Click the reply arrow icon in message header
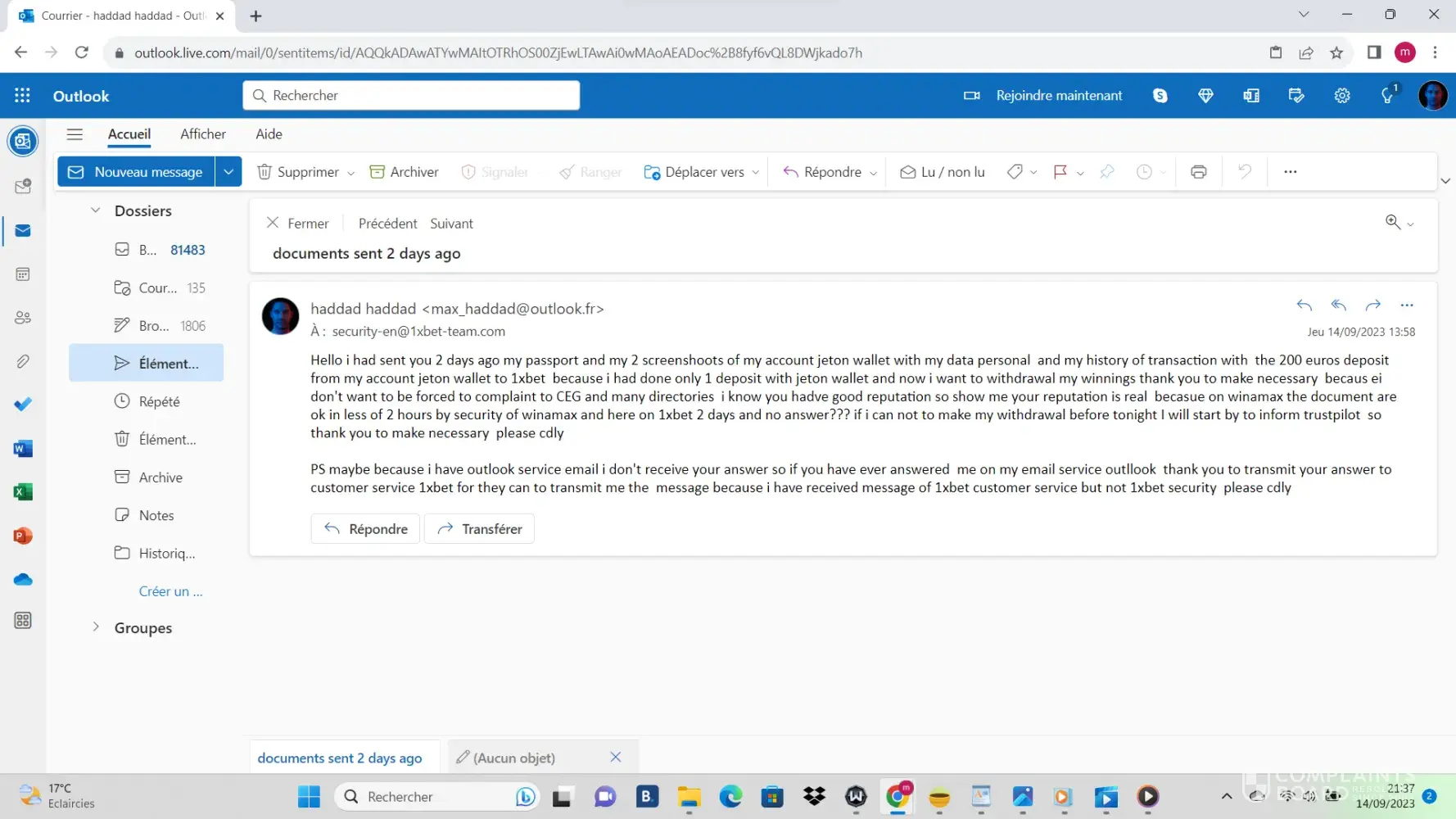 1305,305
